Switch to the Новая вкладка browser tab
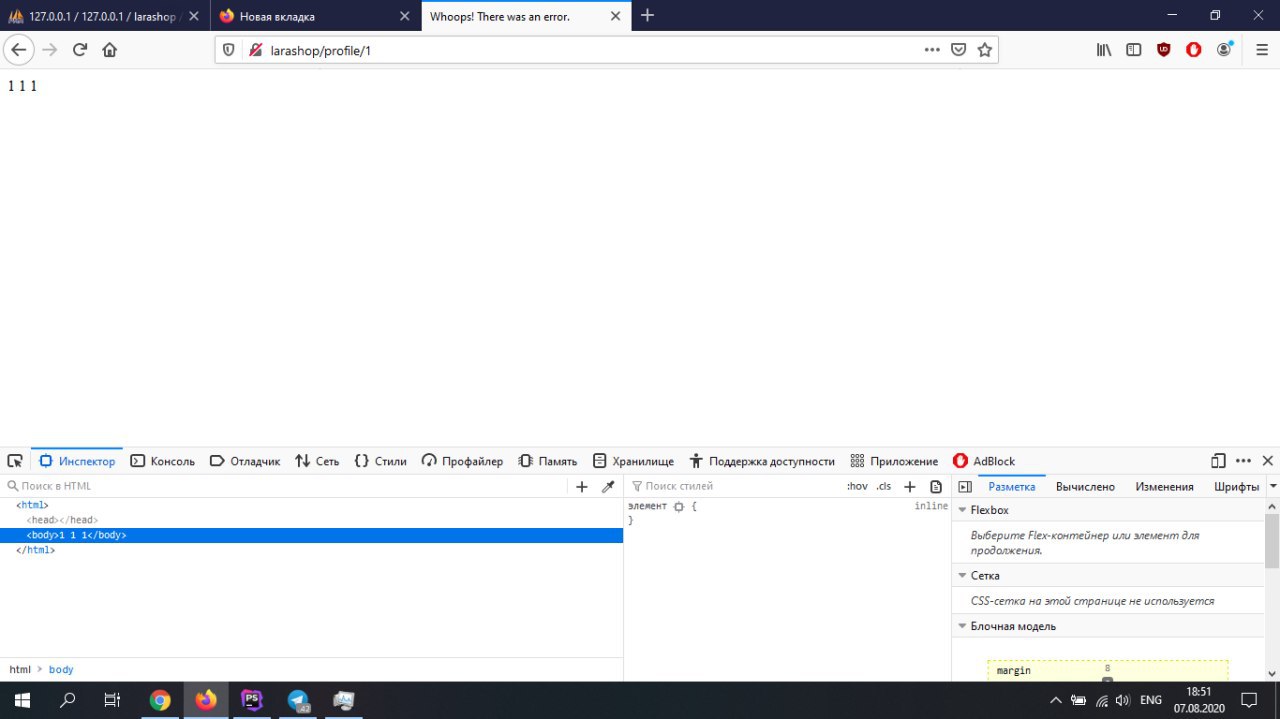1280x719 pixels. (315, 16)
